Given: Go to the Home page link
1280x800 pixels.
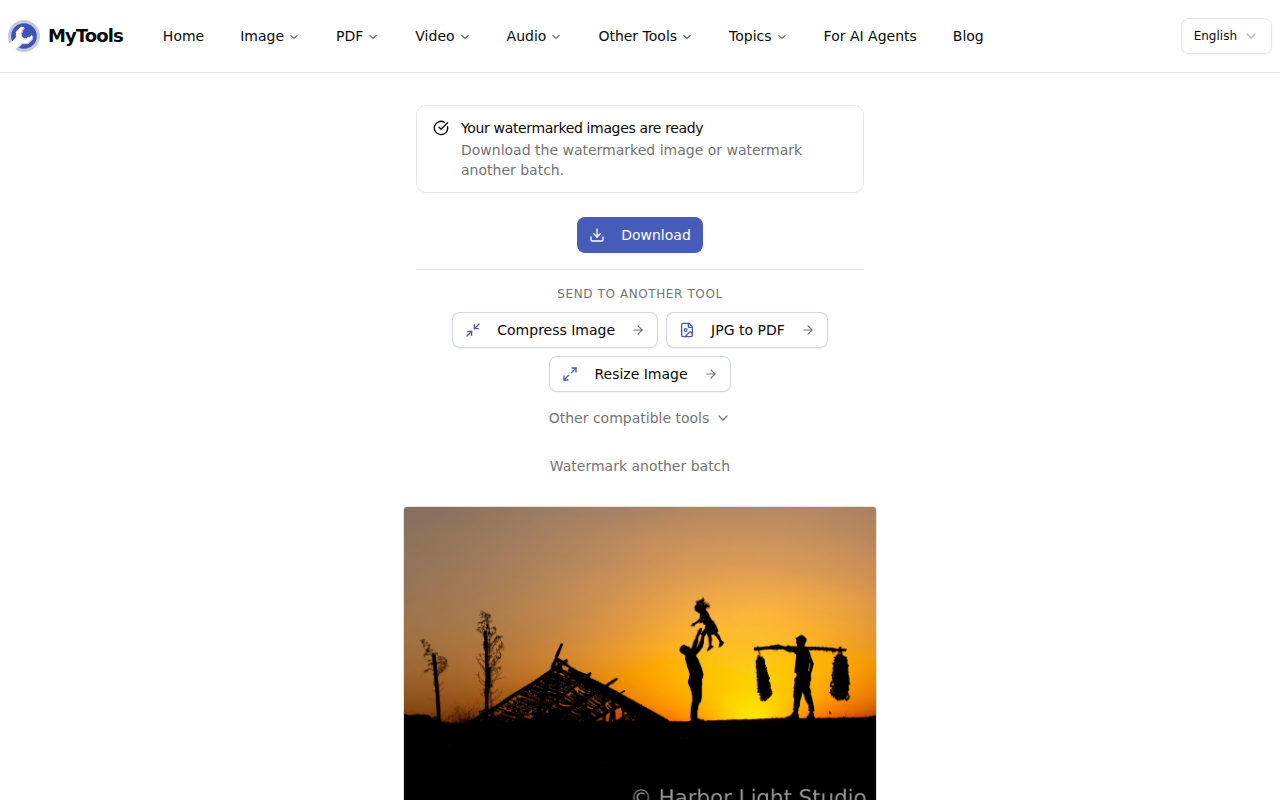Looking at the screenshot, I should click(x=183, y=36).
